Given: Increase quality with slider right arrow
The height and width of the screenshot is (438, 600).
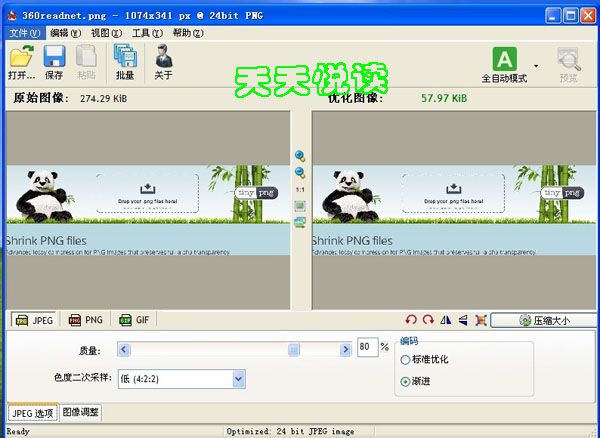Looking at the screenshot, I should pos(346,349).
